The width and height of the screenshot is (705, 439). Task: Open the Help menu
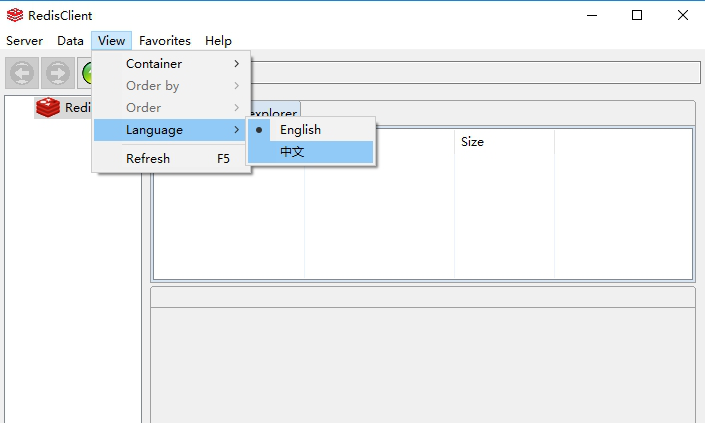coord(218,41)
